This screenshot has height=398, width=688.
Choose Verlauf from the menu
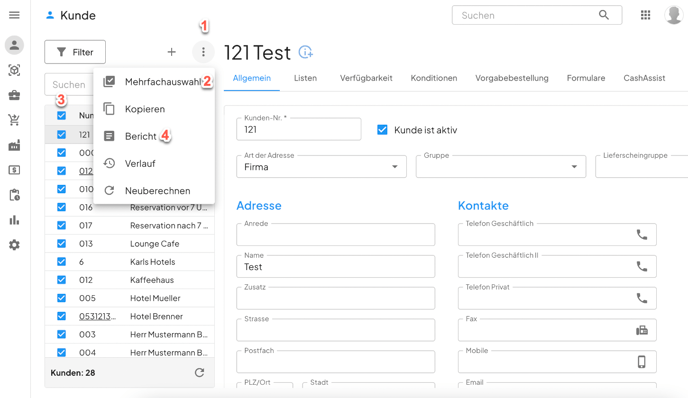[x=154, y=164]
